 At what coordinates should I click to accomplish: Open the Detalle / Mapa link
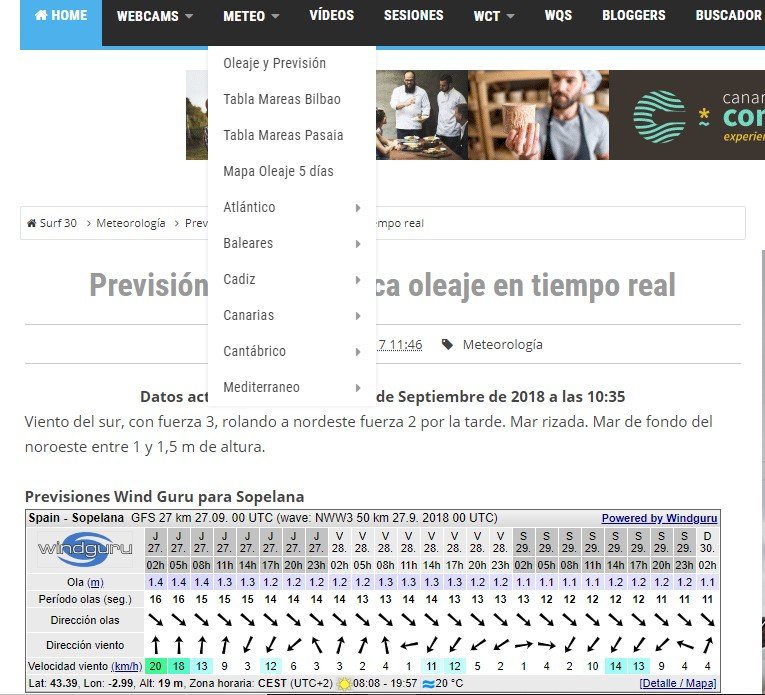[679, 683]
